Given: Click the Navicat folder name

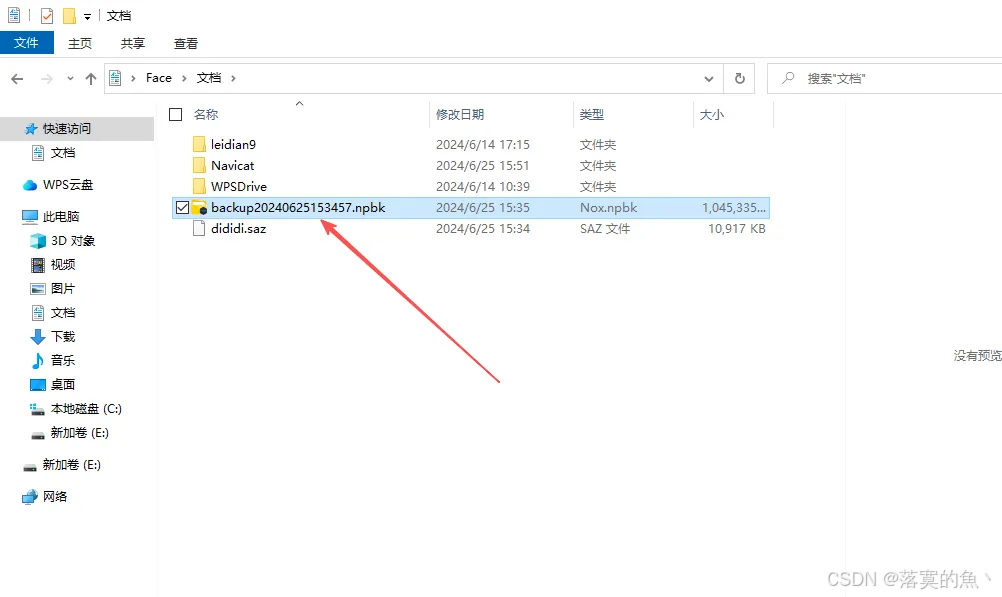Looking at the screenshot, I should click(233, 166).
